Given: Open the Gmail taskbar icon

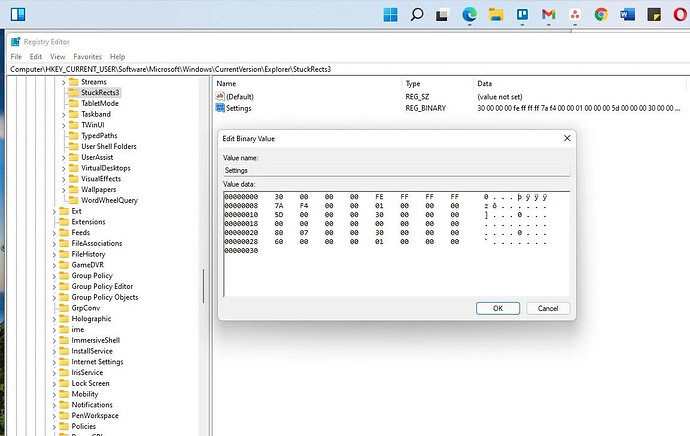Looking at the screenshot, I should point(548,15).
